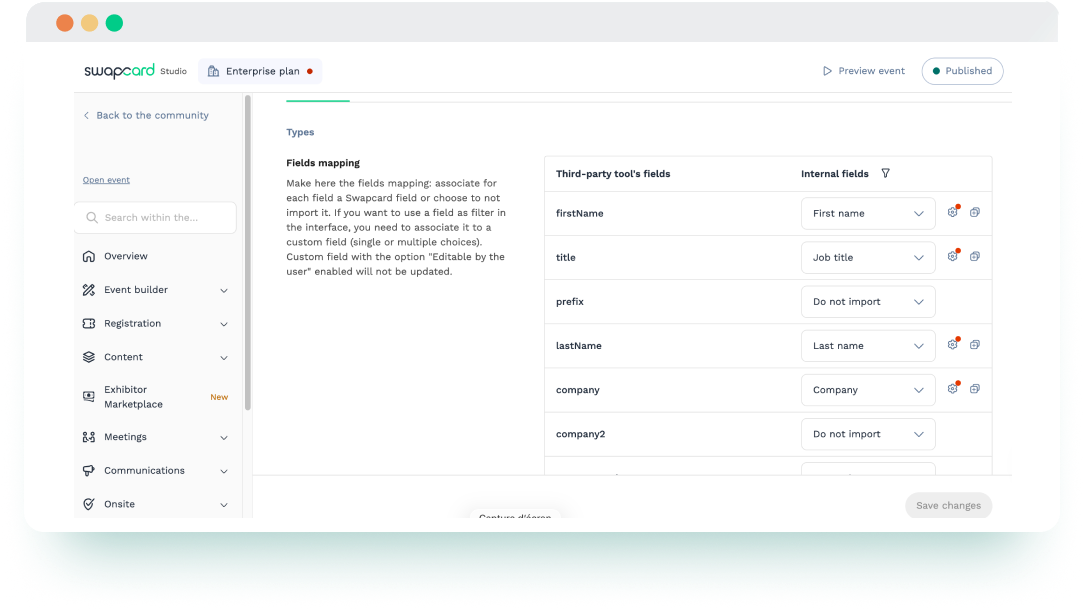1085x611 pixels.
Task: Open Registration via its ticket icon
Action: 90,323
